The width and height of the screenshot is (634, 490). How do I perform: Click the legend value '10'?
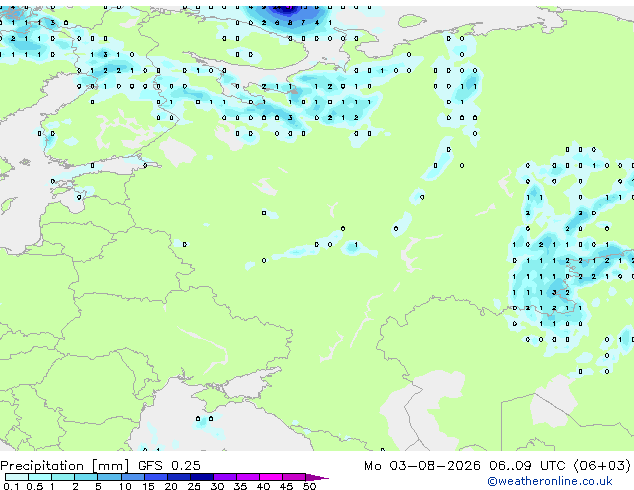[x=125, y=486]
